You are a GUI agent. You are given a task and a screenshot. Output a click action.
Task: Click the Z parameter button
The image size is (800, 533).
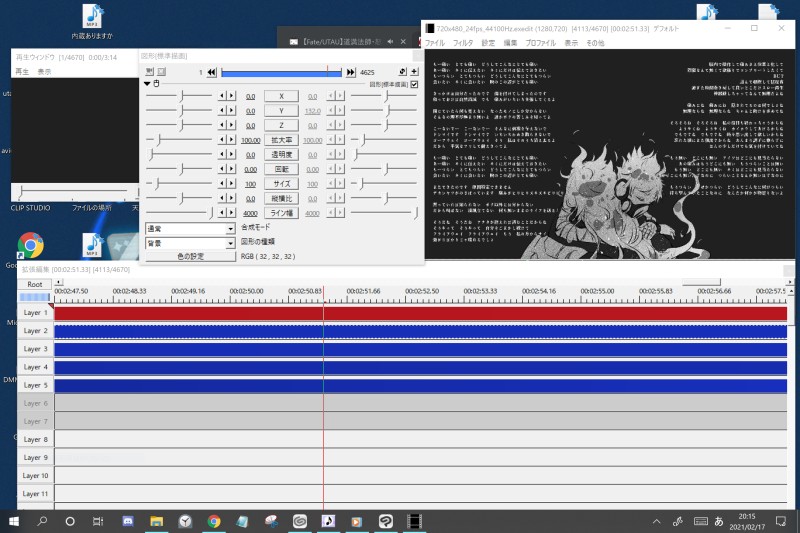[281, 125]
